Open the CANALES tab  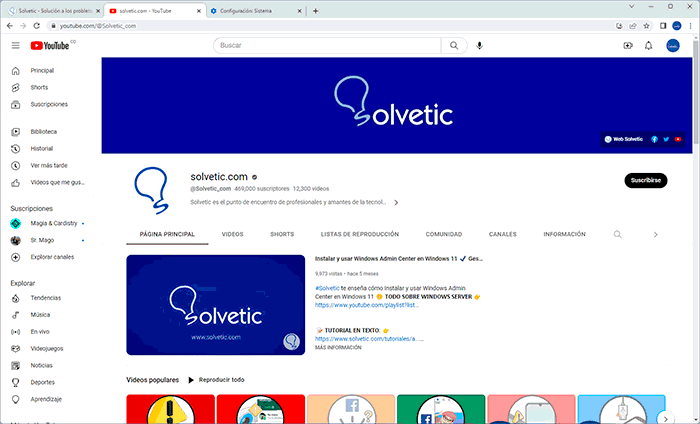pos(503,234)
